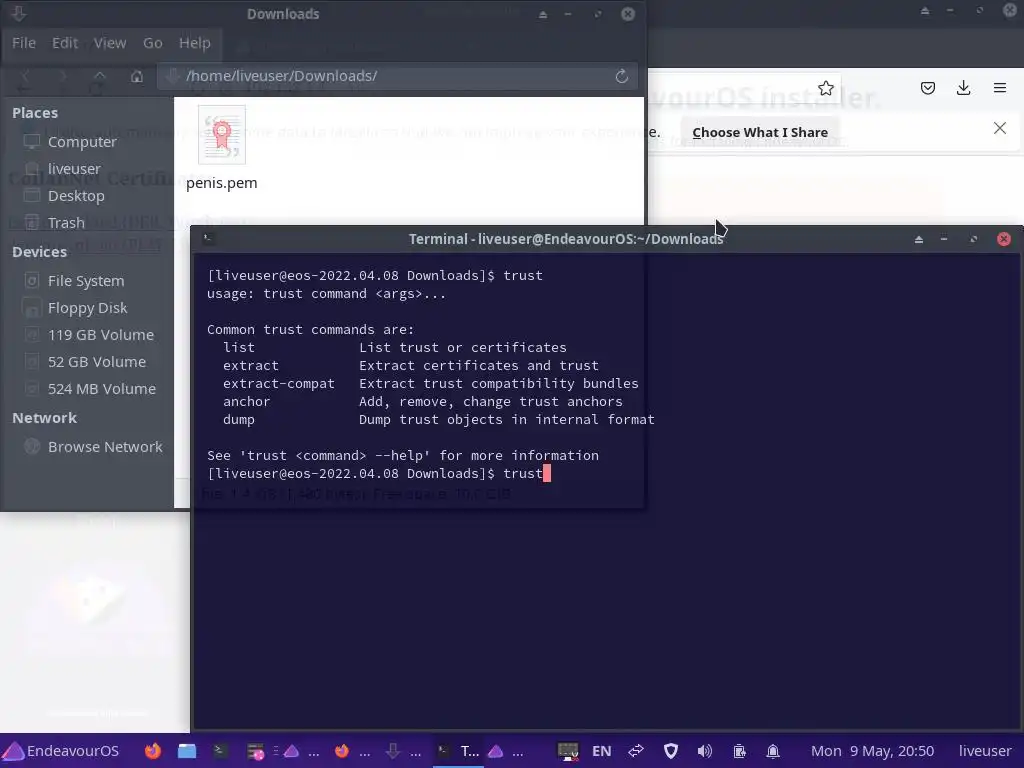Screen dimensions: 1024x768
Task: Open the display settings tray icon
Action: point(568,752)
